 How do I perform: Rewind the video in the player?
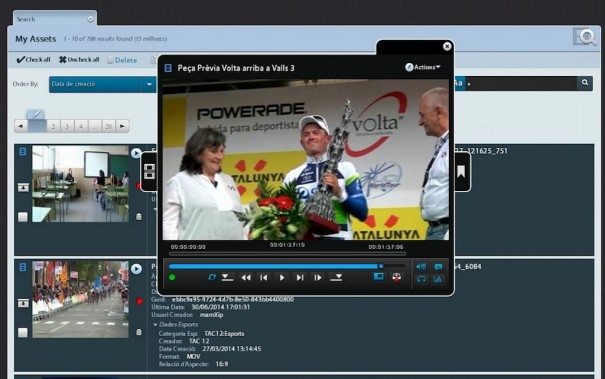click(x=246, y=277)
